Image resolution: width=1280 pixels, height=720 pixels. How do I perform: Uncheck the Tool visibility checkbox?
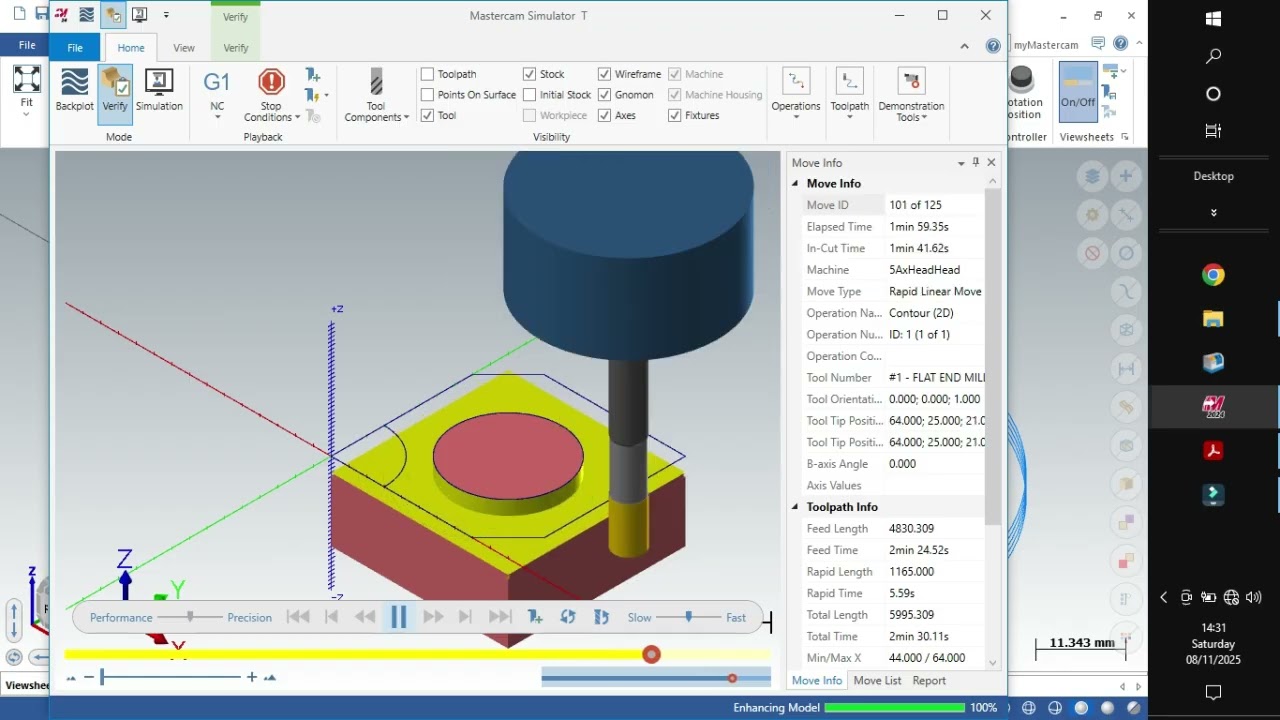click(427, 115)
